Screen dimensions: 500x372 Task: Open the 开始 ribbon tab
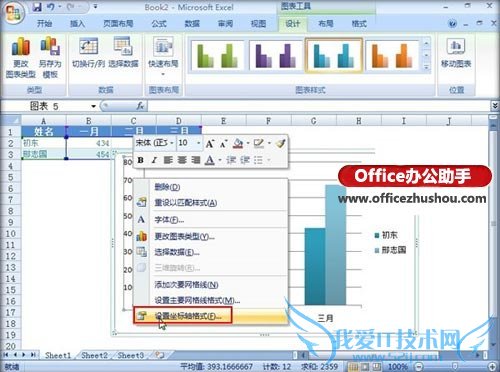tap(44, 24)
